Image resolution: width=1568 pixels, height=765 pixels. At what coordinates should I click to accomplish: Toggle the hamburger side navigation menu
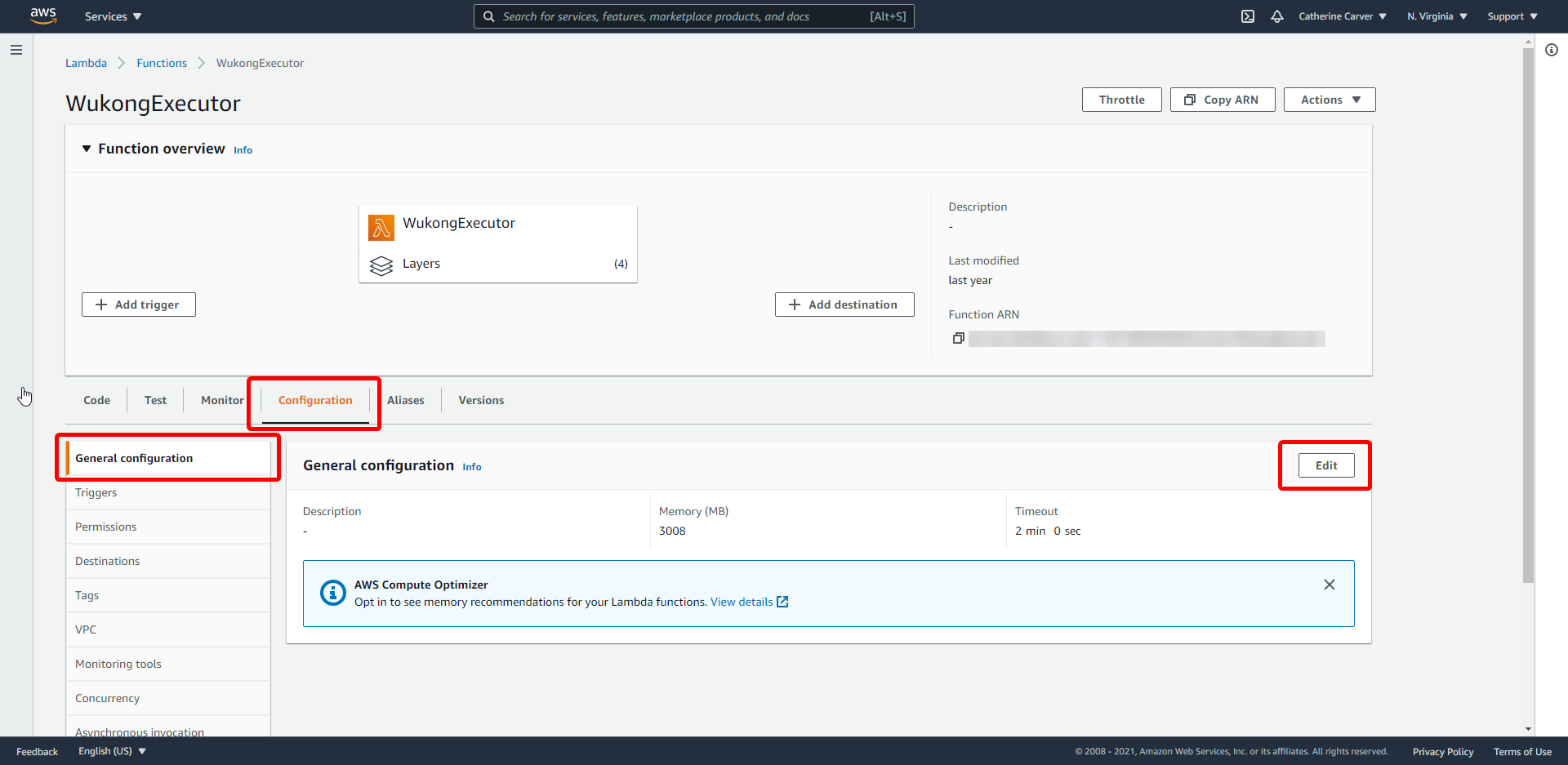click(x=16, y=50)
